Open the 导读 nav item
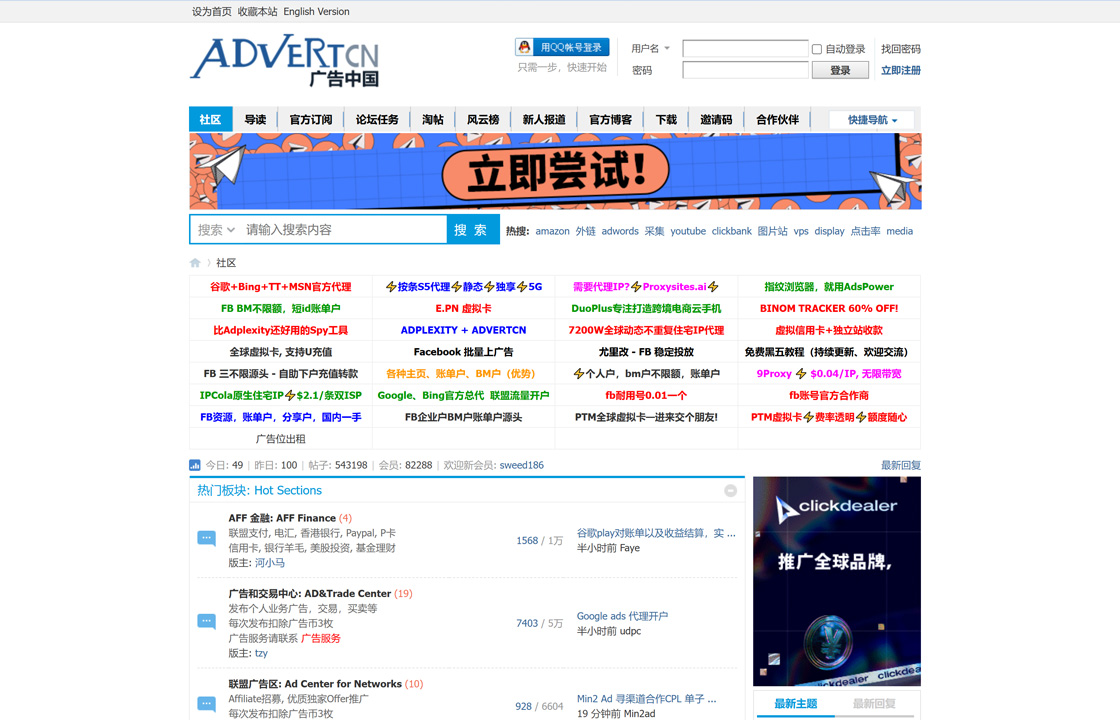 255,119
